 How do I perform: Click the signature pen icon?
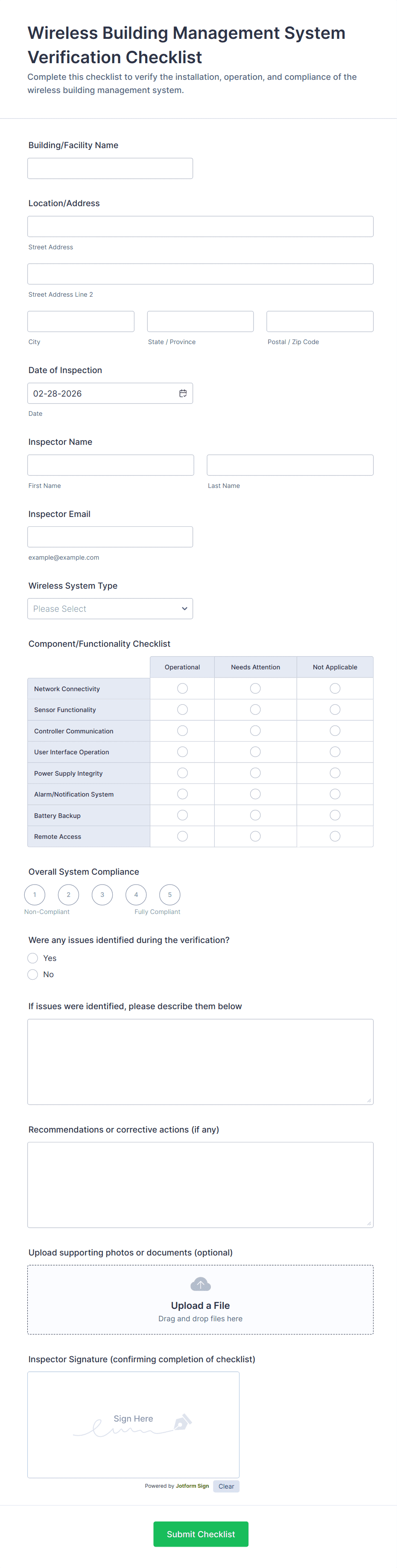coord(182,1422)
